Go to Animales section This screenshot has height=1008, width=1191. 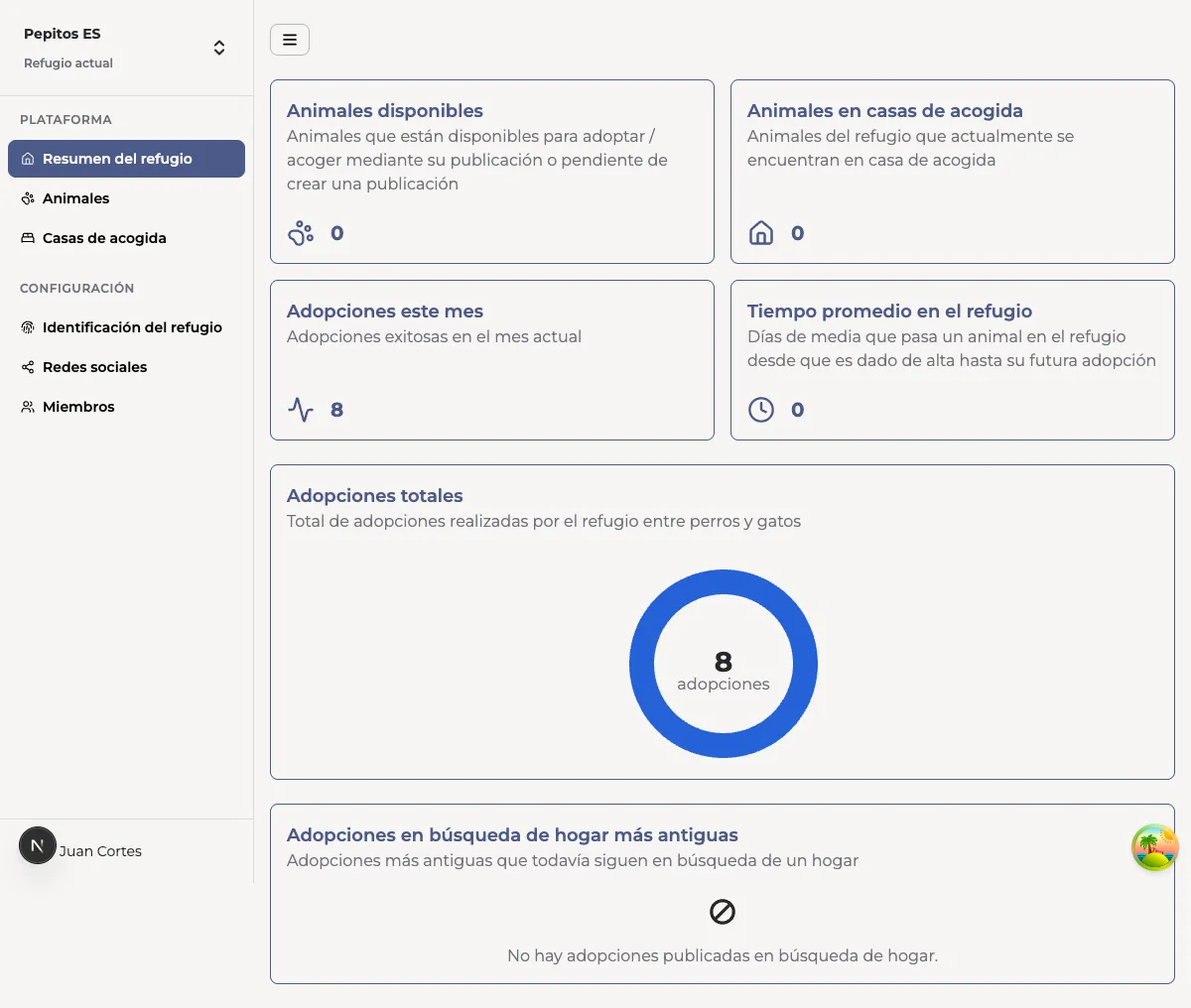pos(126,198)
